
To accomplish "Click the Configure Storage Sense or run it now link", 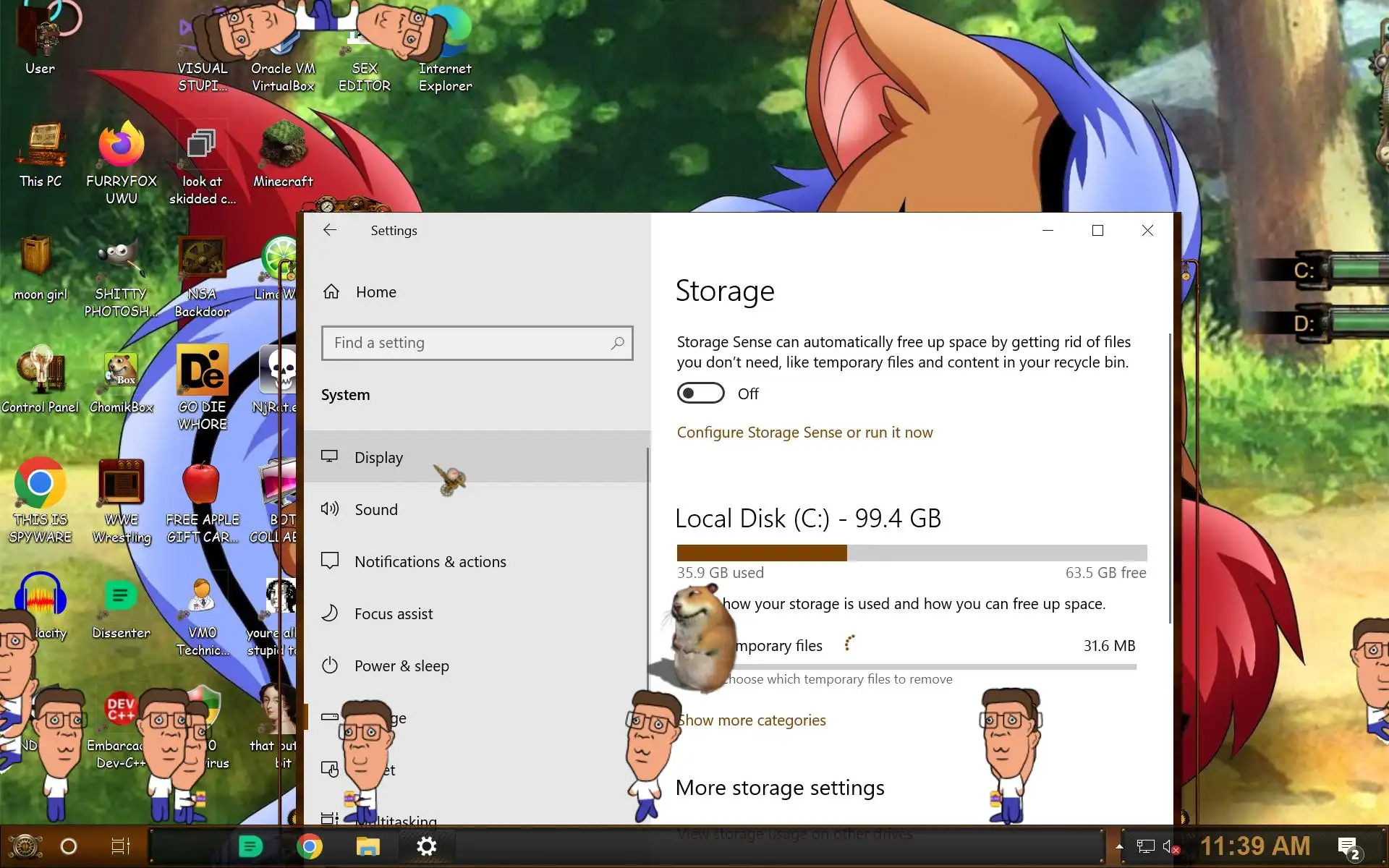I will click(x=804, y=433).
